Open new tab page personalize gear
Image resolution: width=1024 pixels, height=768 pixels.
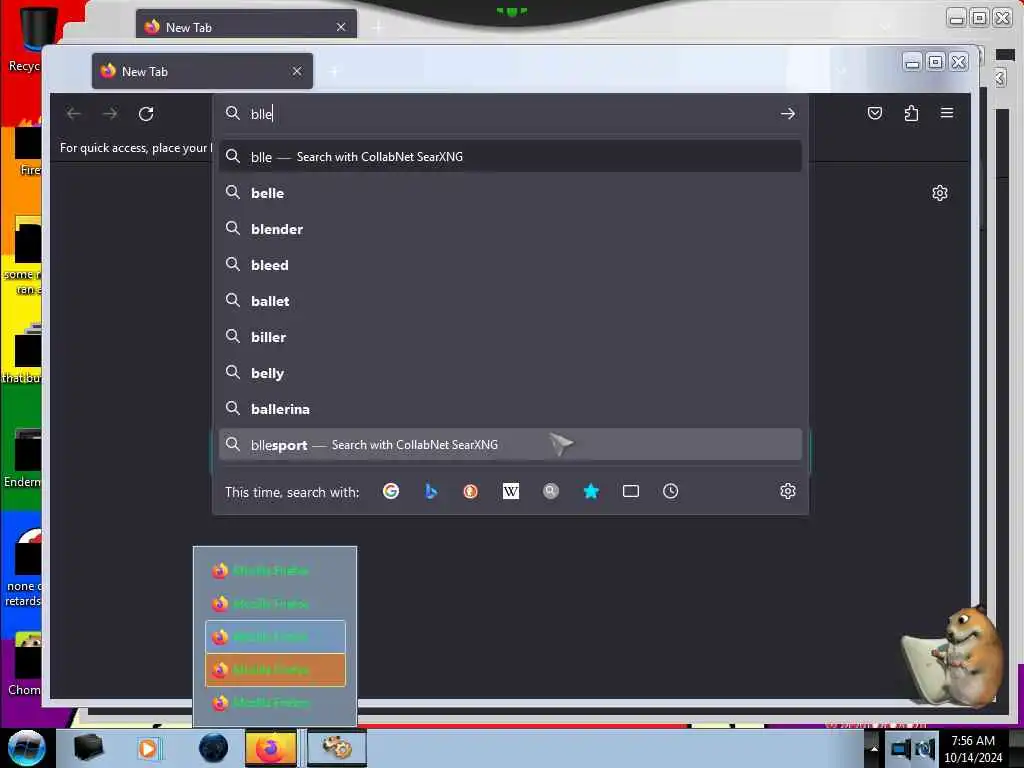tap(940, 193)
